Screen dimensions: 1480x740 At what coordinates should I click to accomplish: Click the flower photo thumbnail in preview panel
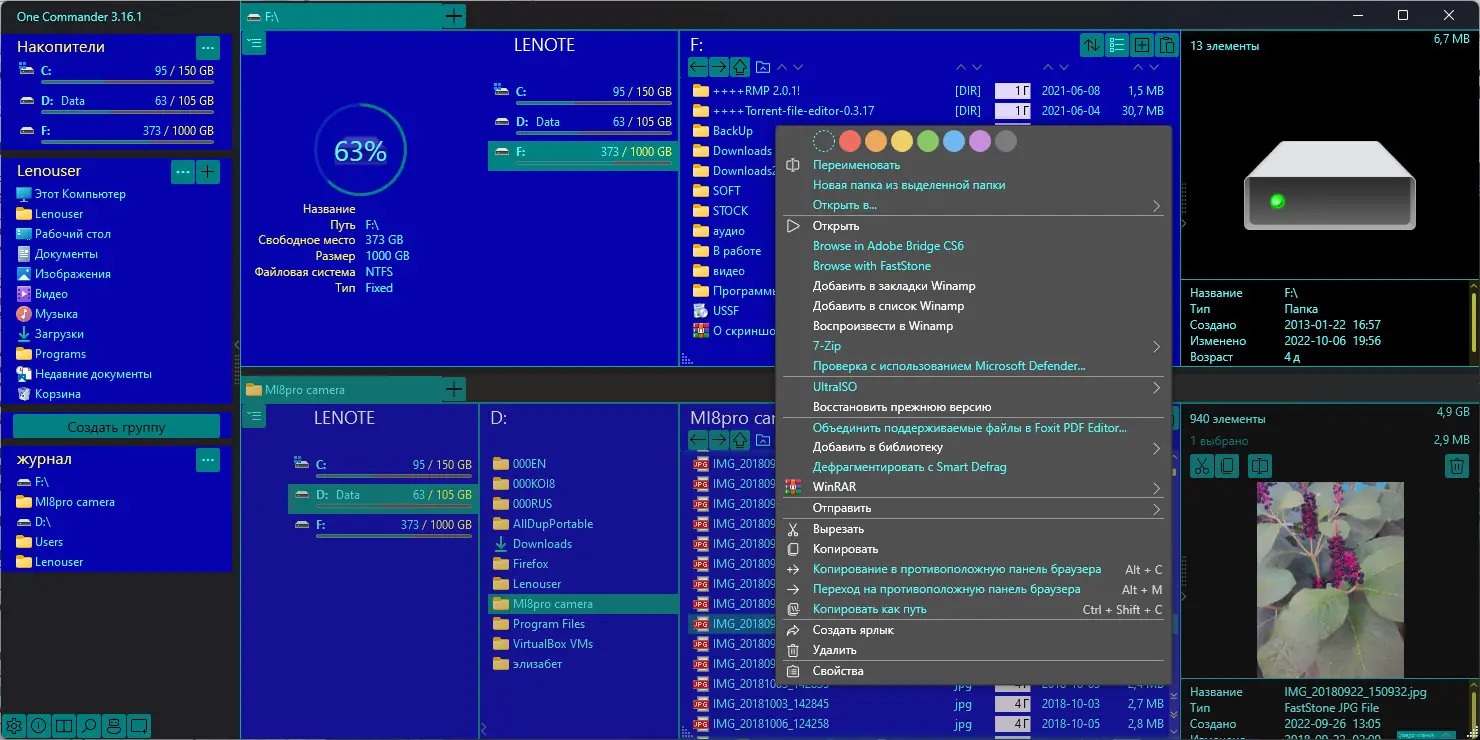click(1330, 579)
